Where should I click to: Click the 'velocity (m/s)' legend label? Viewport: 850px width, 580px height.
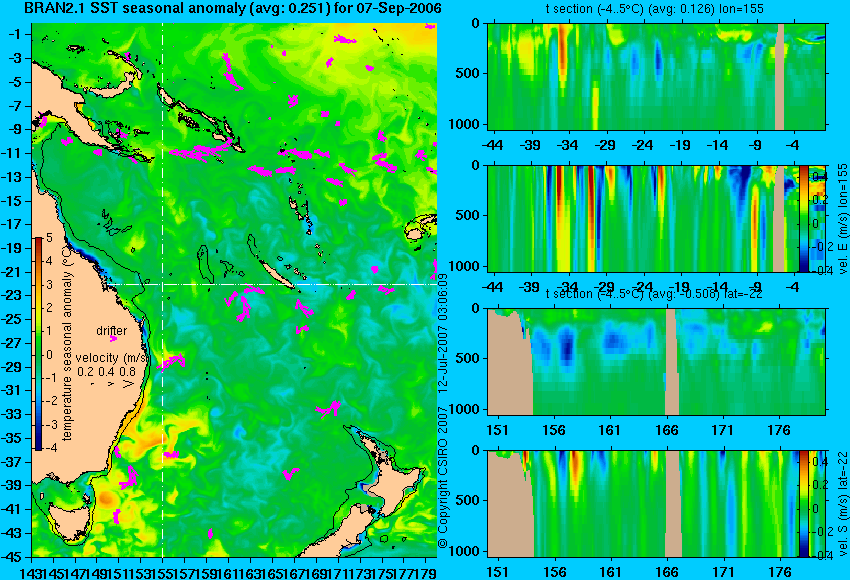click(x=112, y=358)
